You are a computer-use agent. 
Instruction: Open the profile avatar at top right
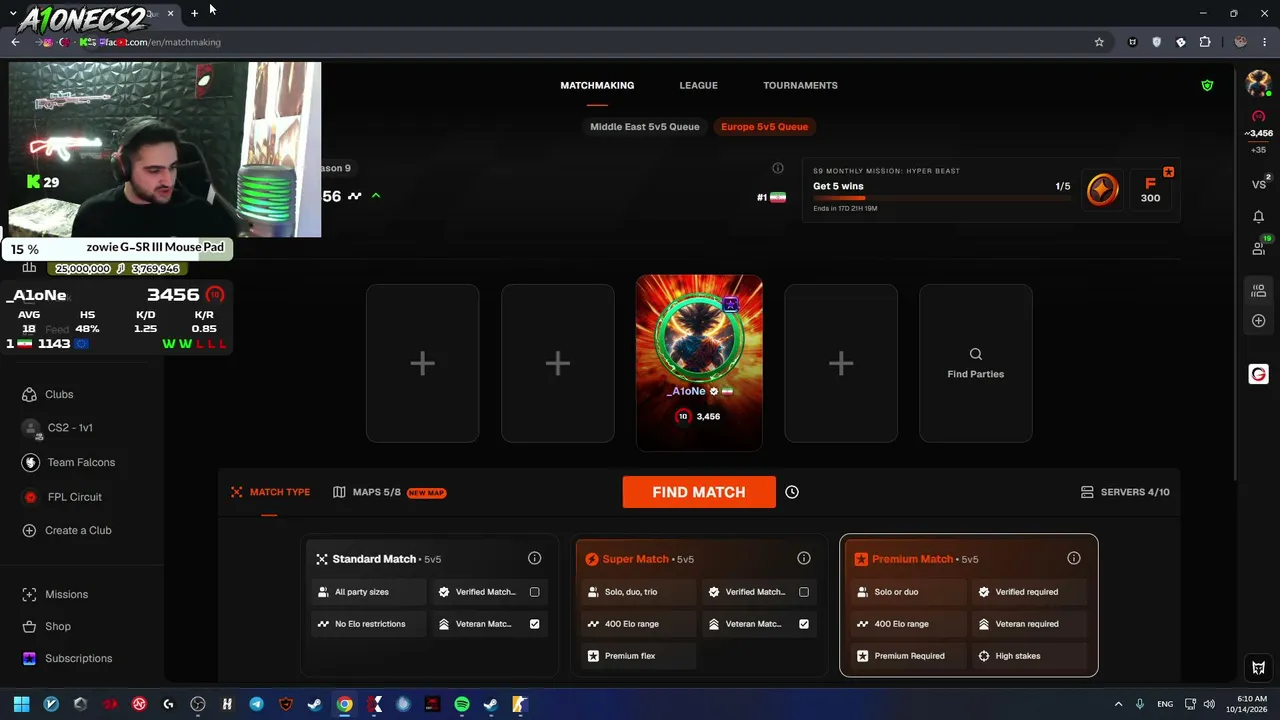click(1258, 85)
